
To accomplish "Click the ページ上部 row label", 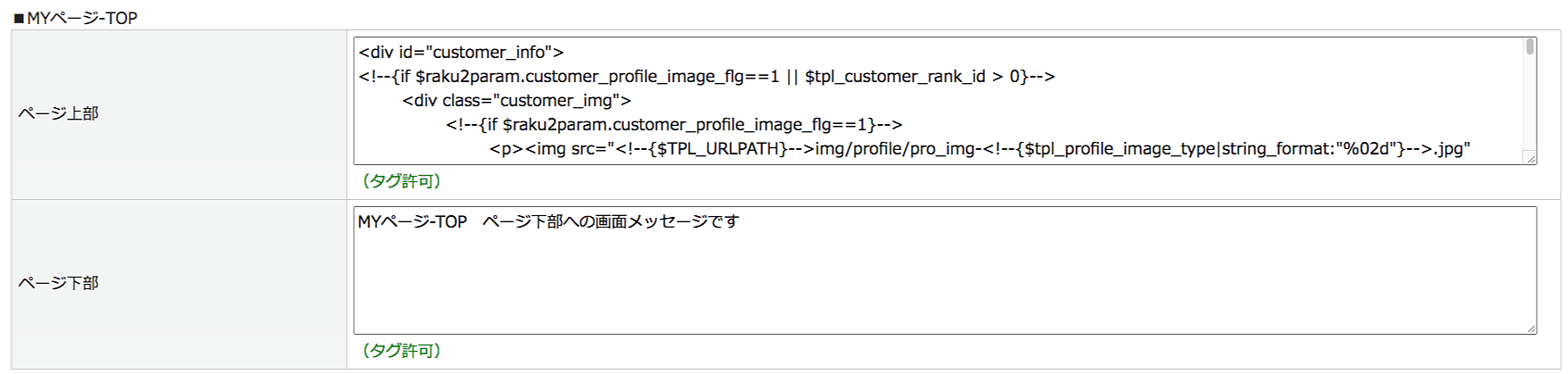I will click(59, 113).
